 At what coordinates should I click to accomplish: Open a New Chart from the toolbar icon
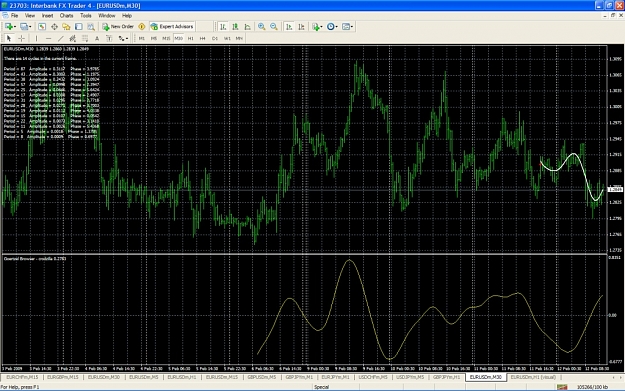pos(8,27)
